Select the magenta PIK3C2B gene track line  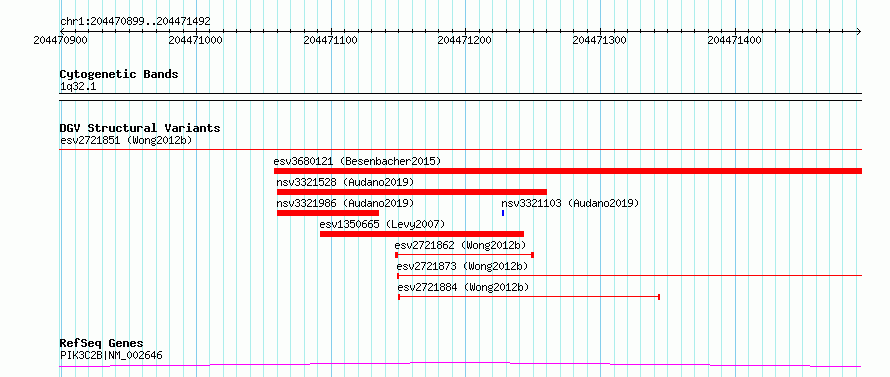tap(460, 365)
